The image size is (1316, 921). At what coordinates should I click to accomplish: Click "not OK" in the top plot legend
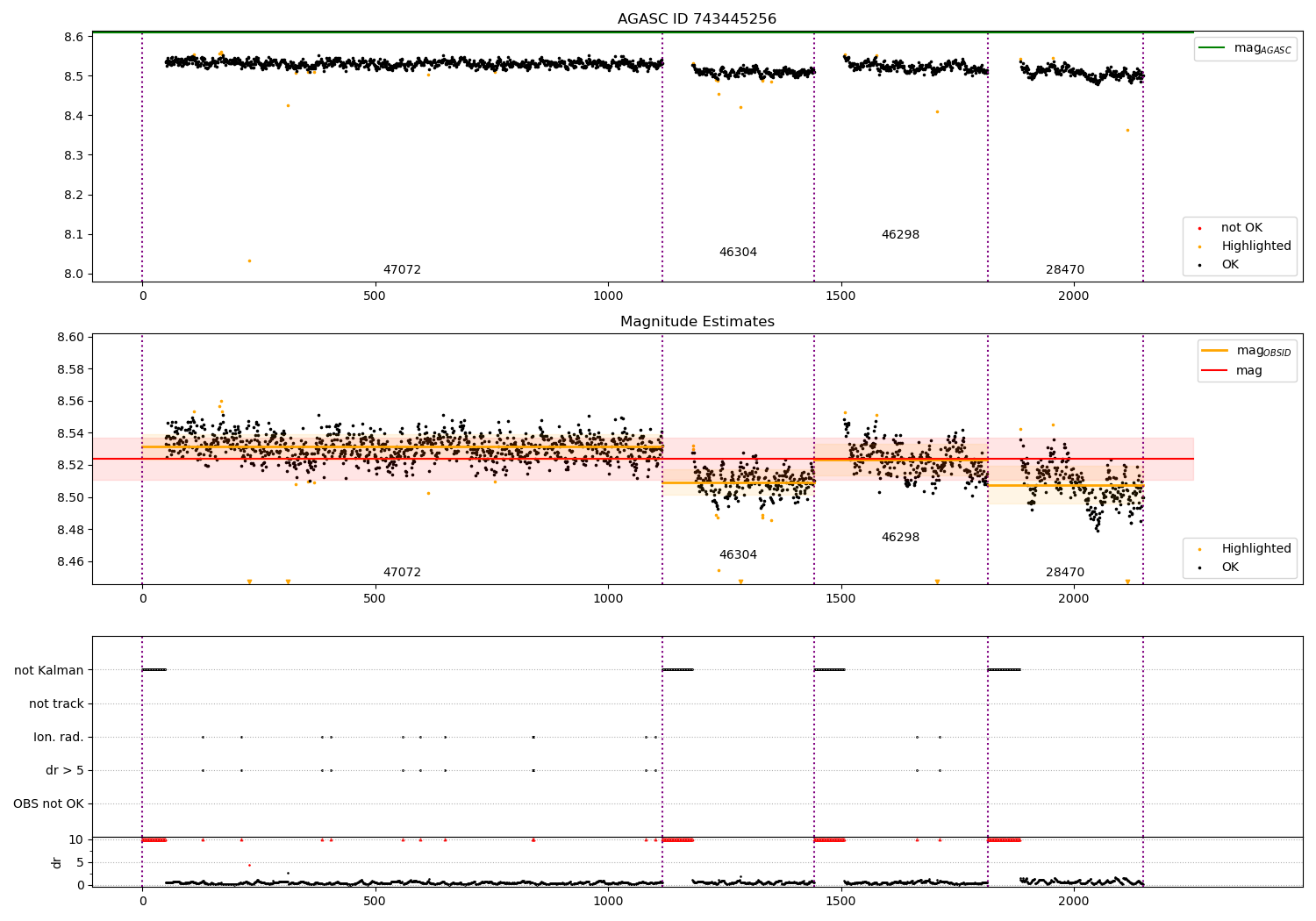[x=1241, y=227]
